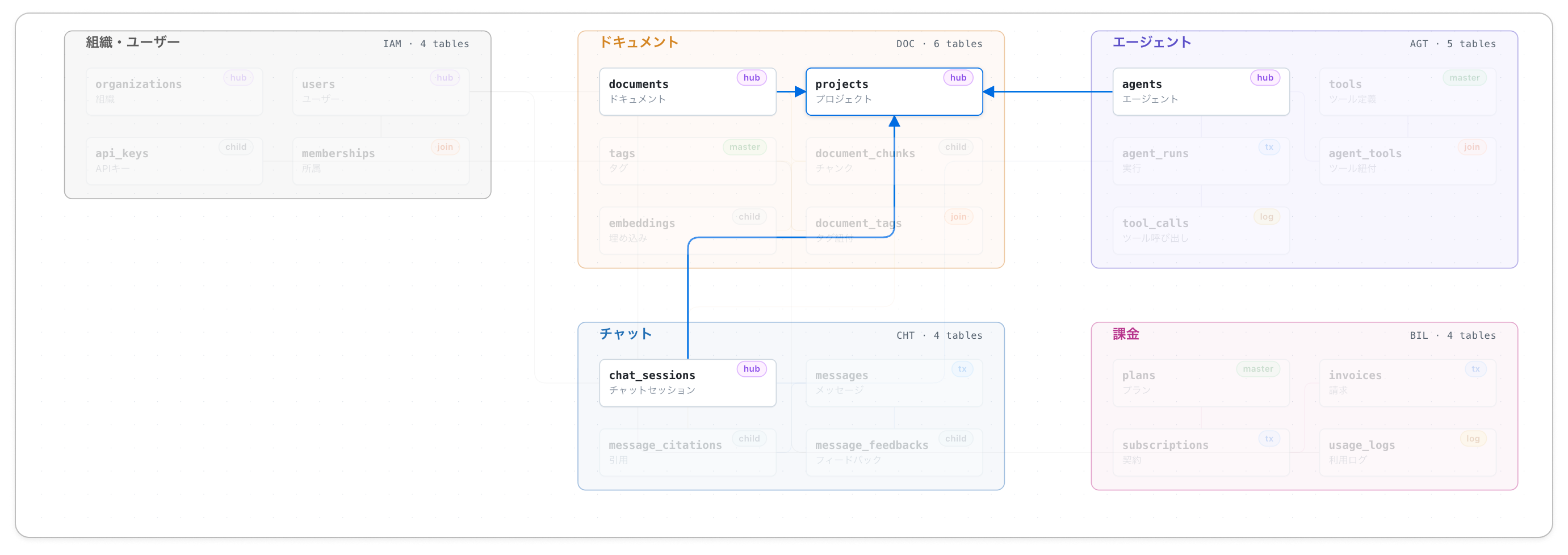Image resolution: width=1568 pixels, height=555 pixels.
Task: Click the tx badge on invoices
Action: [x=1475, y=369]
